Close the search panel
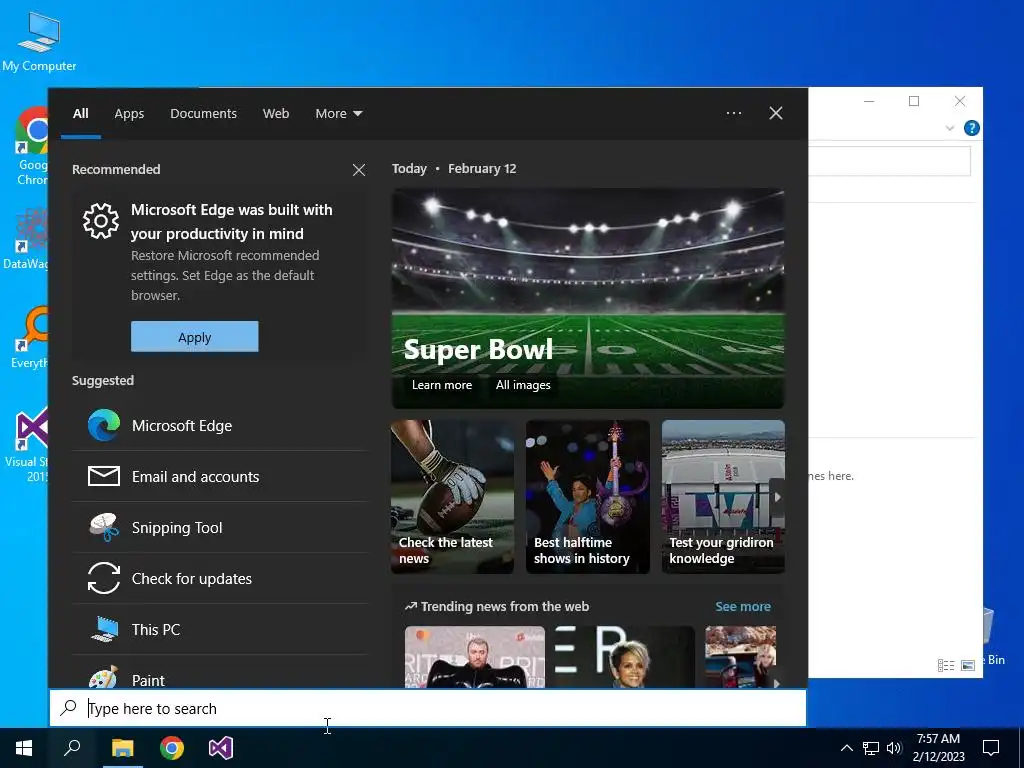 [x=776, y=114]
